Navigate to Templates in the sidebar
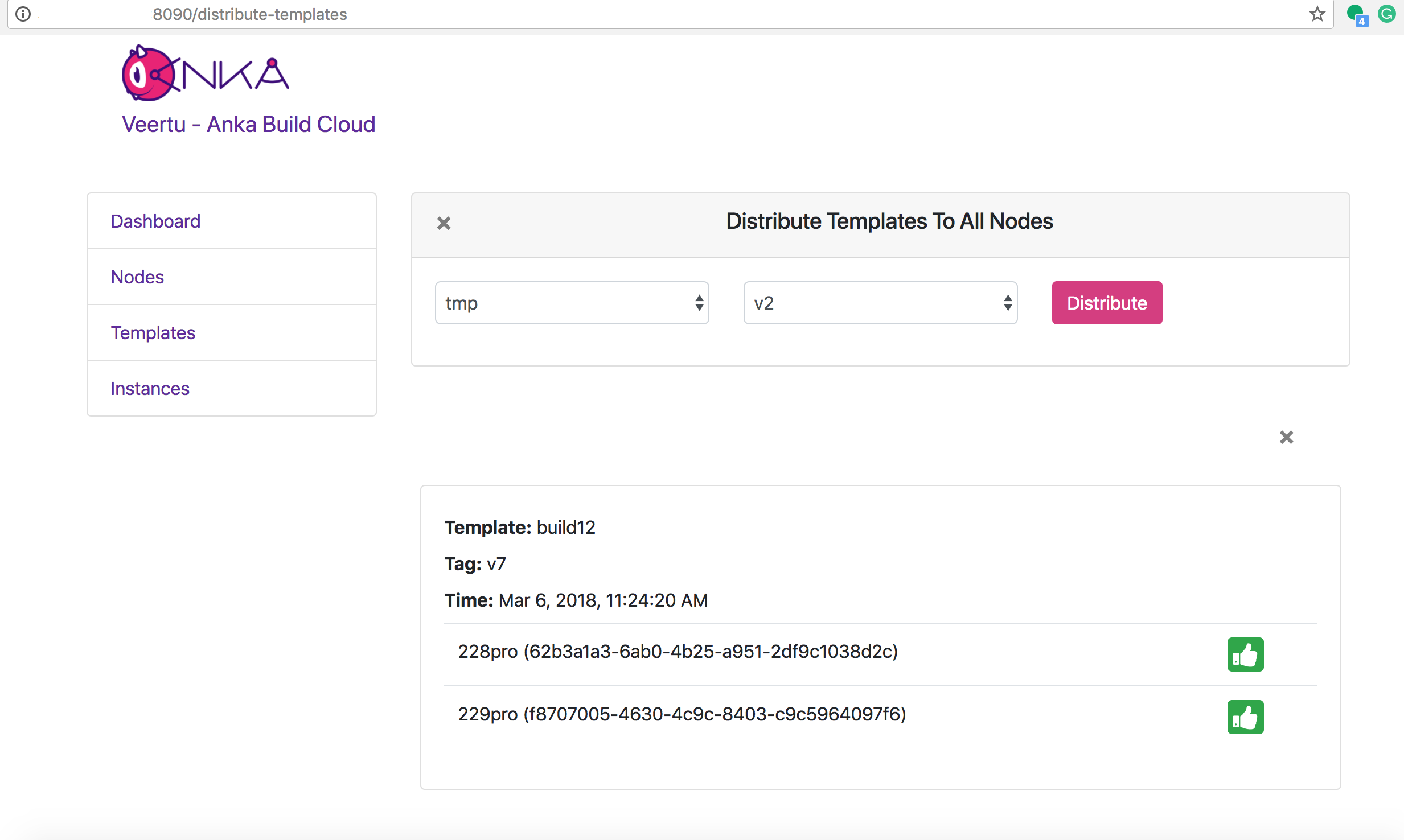Screen dimensions: 1404x840 (153, 333)
